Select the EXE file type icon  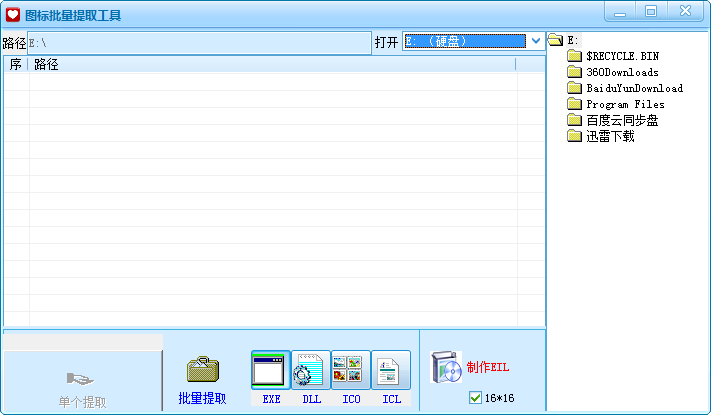pos(271,370)
